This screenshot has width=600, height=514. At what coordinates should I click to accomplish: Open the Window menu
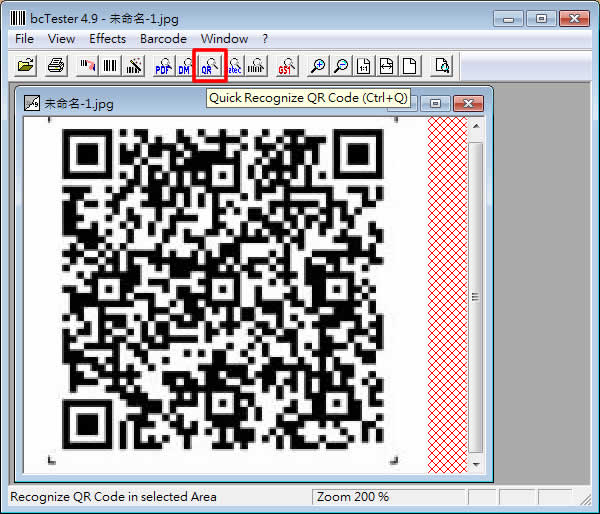point(225,39)
